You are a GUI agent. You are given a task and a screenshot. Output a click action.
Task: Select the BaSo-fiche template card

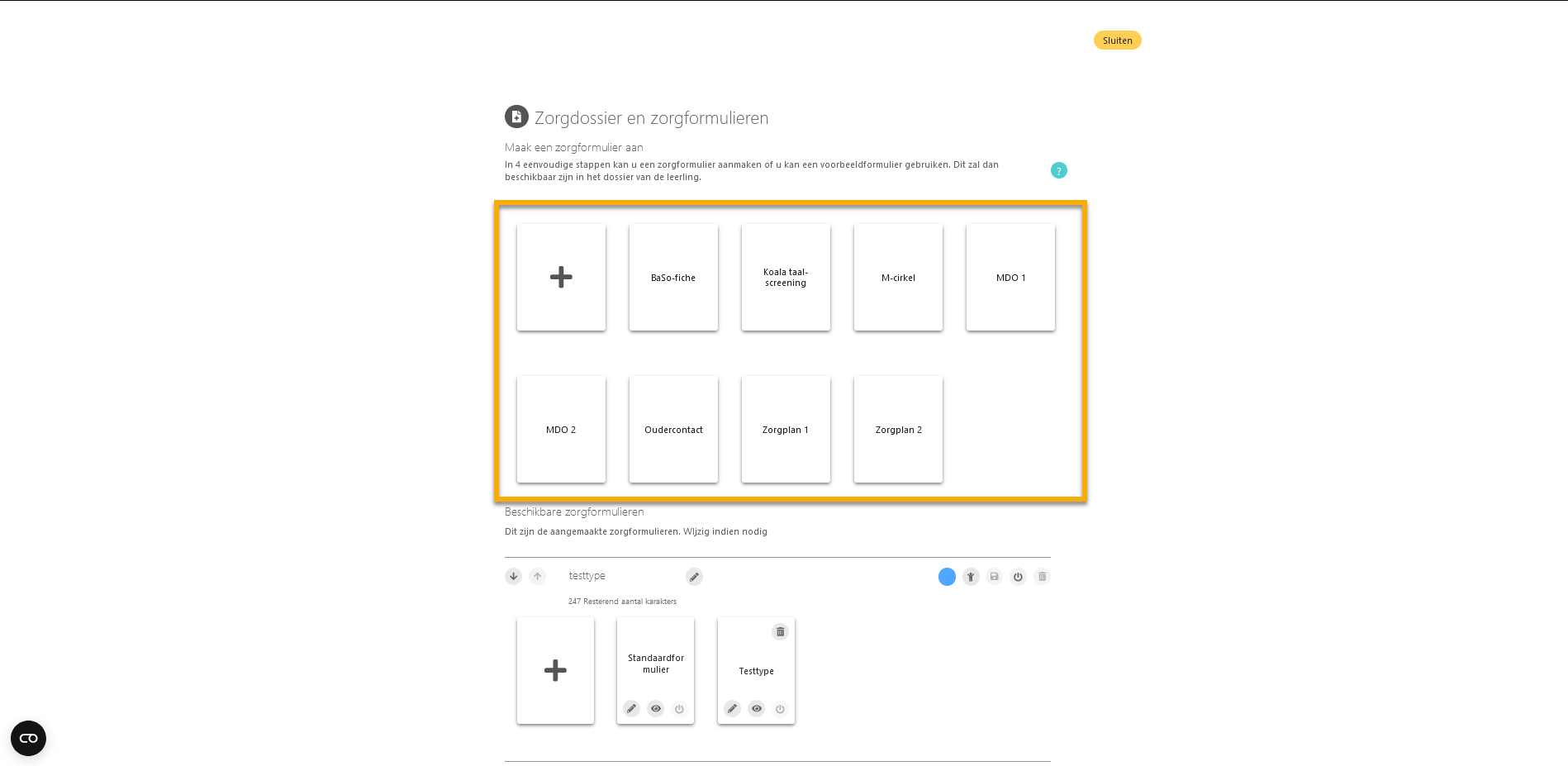pos(673,278)
